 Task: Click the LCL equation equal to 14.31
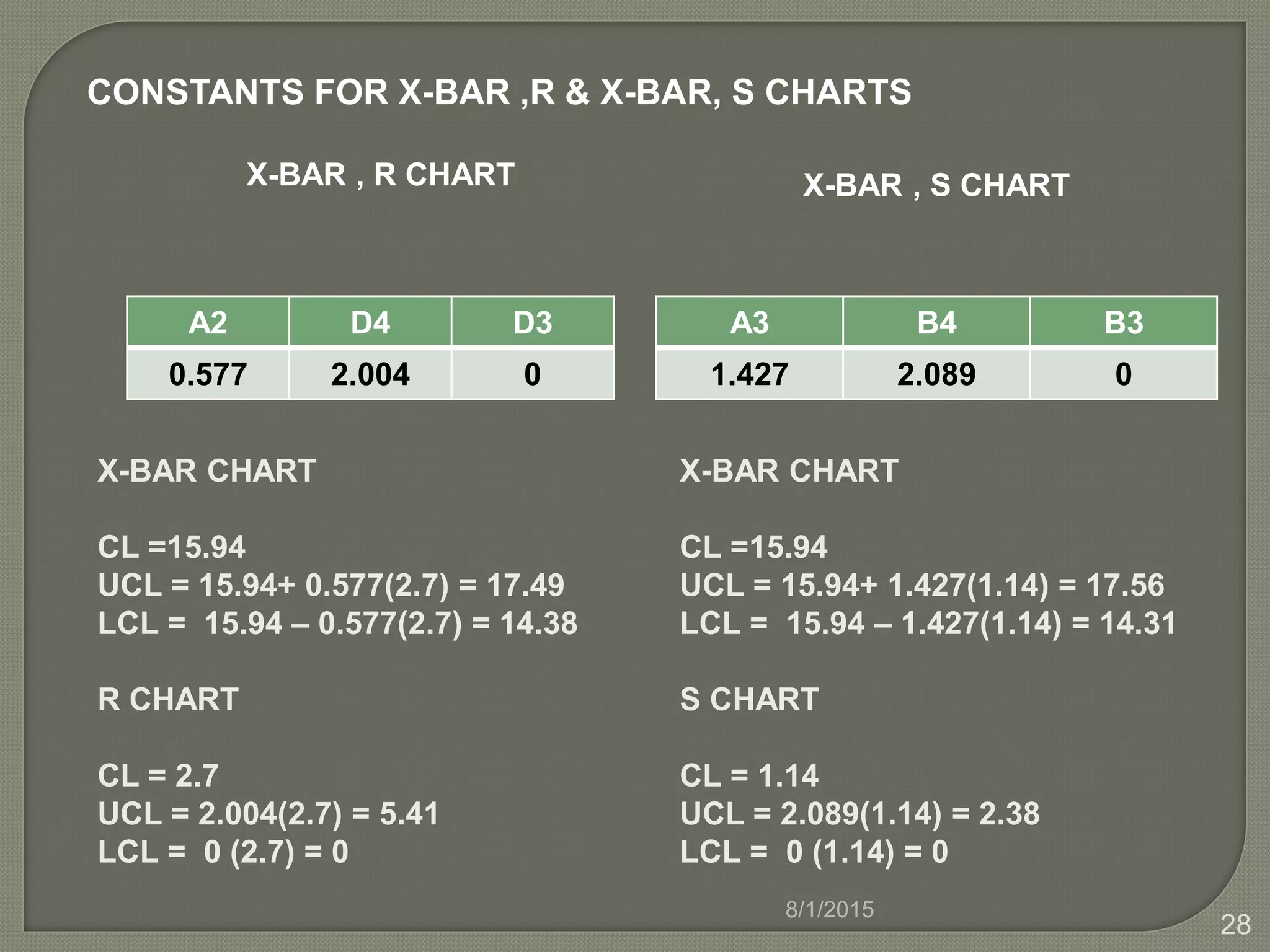coord(928,624)
